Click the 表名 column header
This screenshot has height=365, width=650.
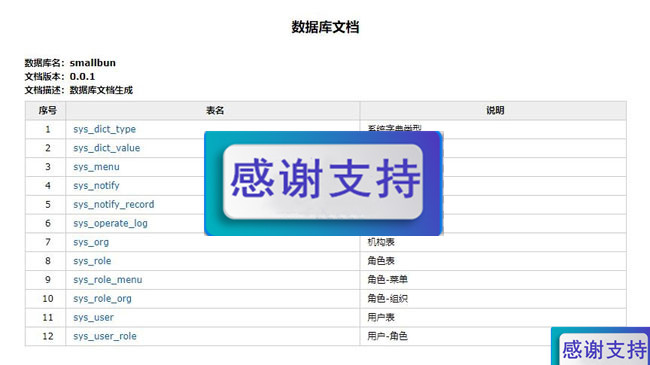click(215, 110)
